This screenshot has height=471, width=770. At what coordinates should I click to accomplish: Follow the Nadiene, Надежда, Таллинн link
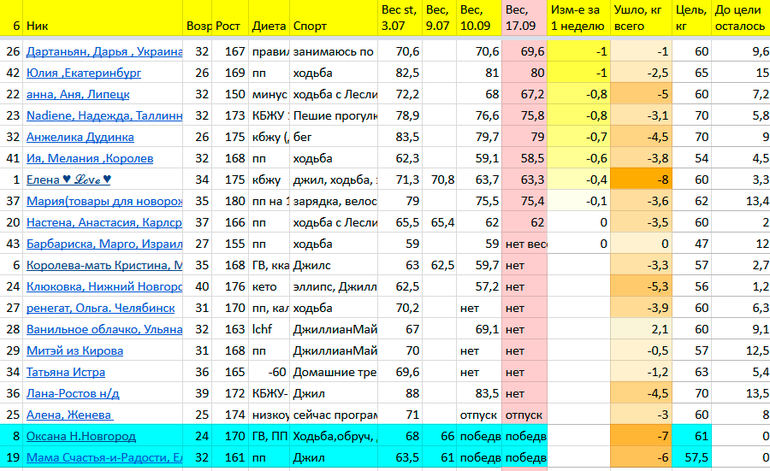click(104, 116)
